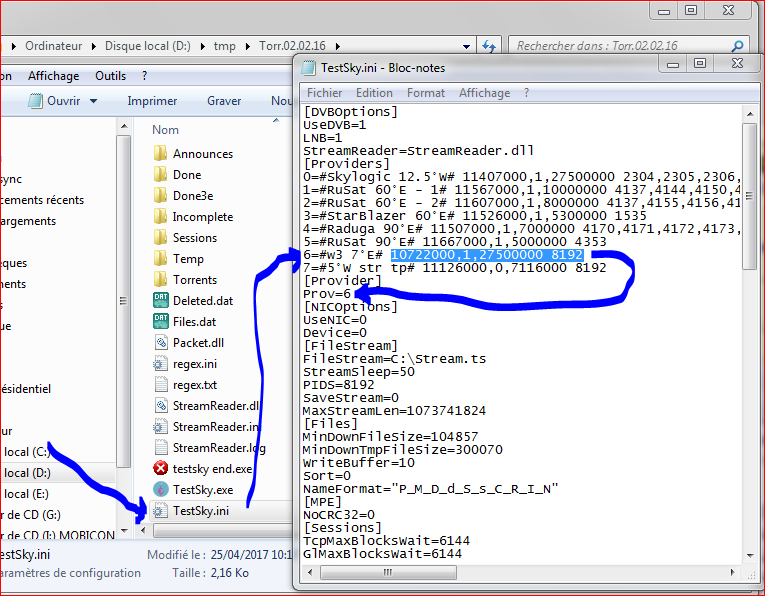Click the Packet.dll file icon
This screenshot has width=765, height=596.
coord(160,342)
